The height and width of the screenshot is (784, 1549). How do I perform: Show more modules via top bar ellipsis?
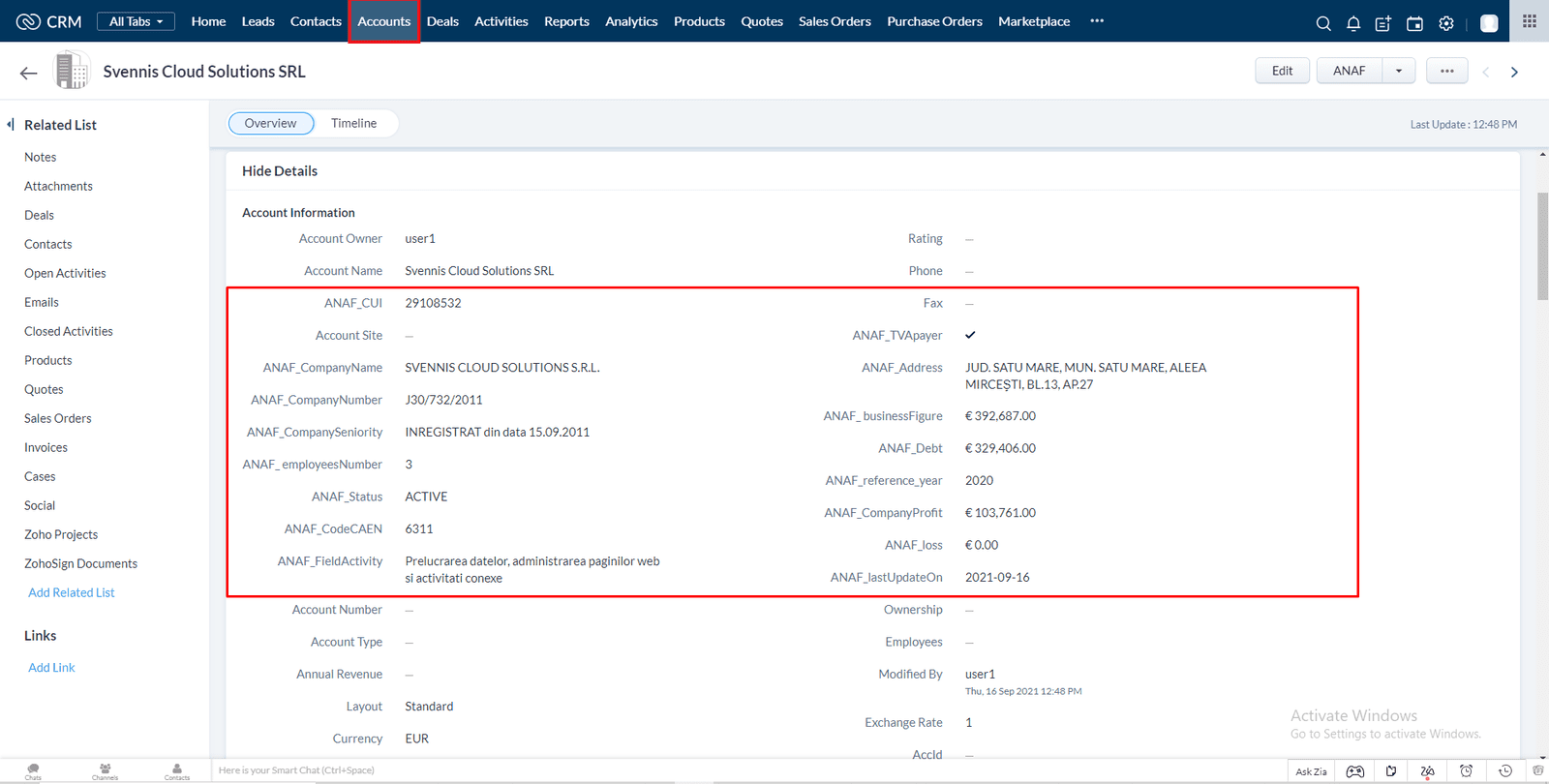coord(1097,20)
